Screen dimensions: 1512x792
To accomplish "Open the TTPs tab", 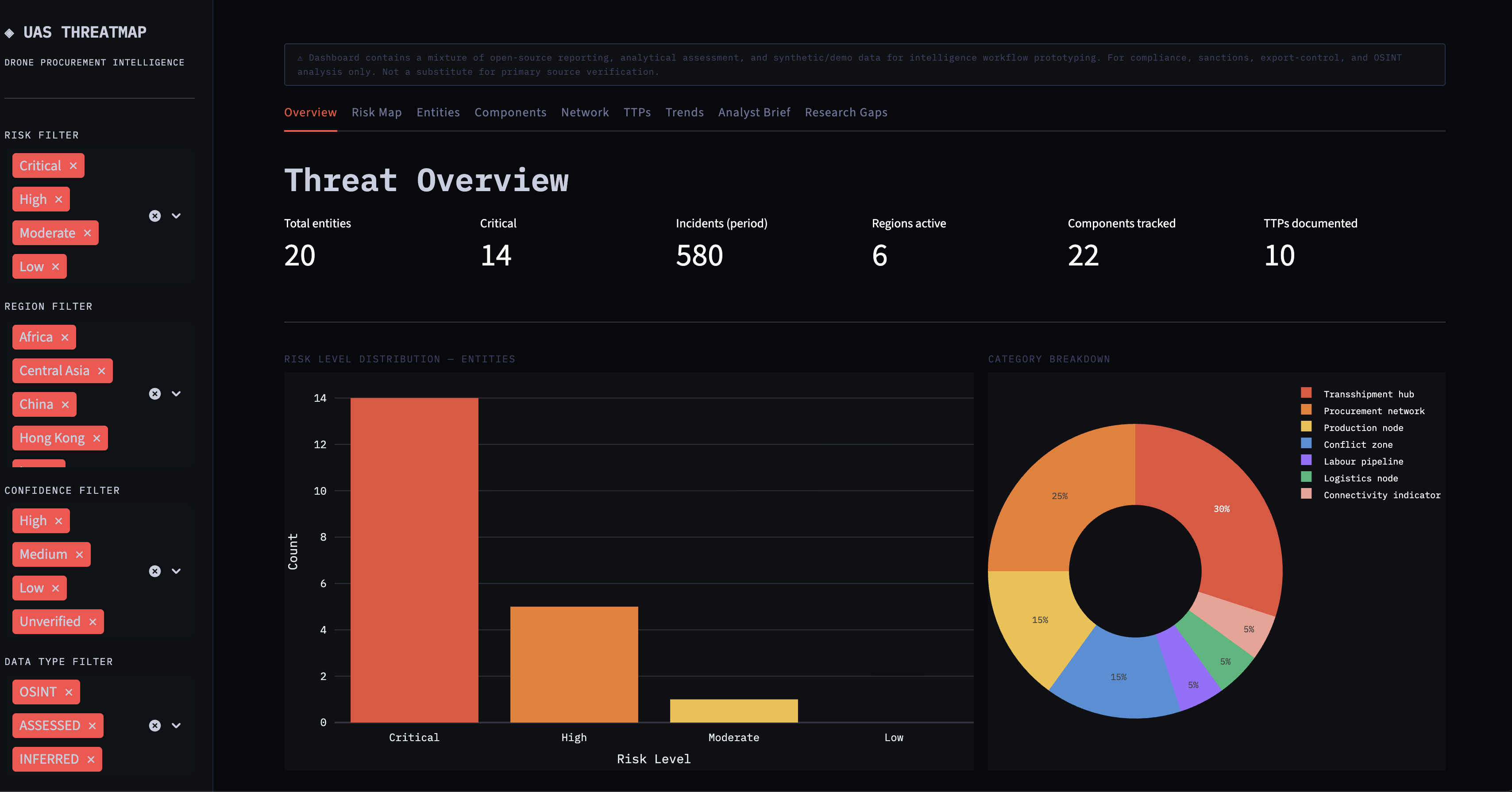I will (637, 113).
